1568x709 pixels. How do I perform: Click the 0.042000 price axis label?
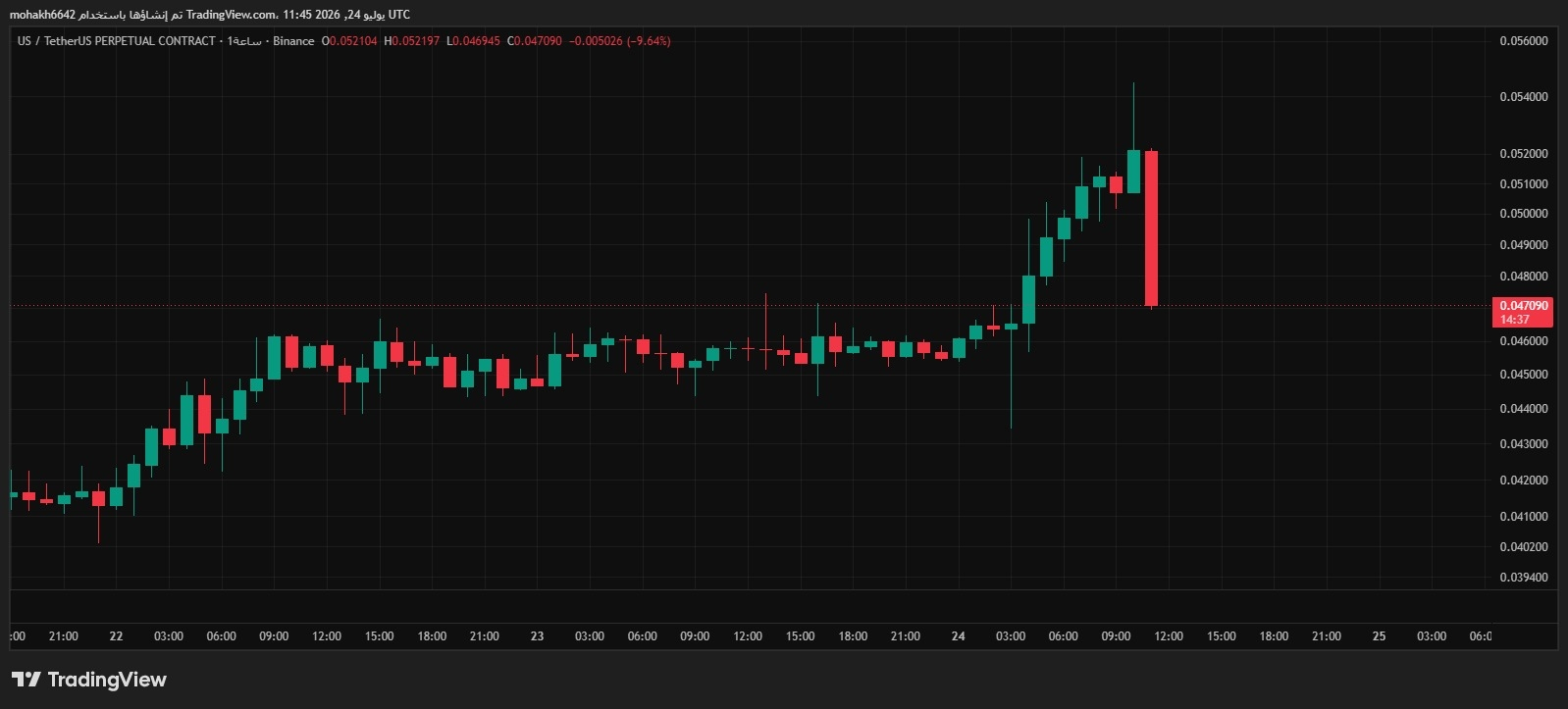tap(1524, 481)
